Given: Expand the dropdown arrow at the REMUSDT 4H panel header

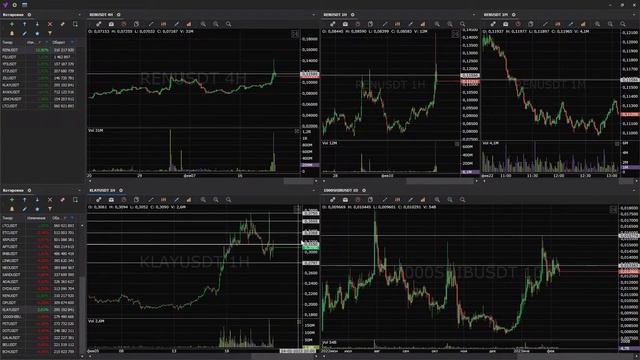Looking at the screenshot, I should (313, 15).
